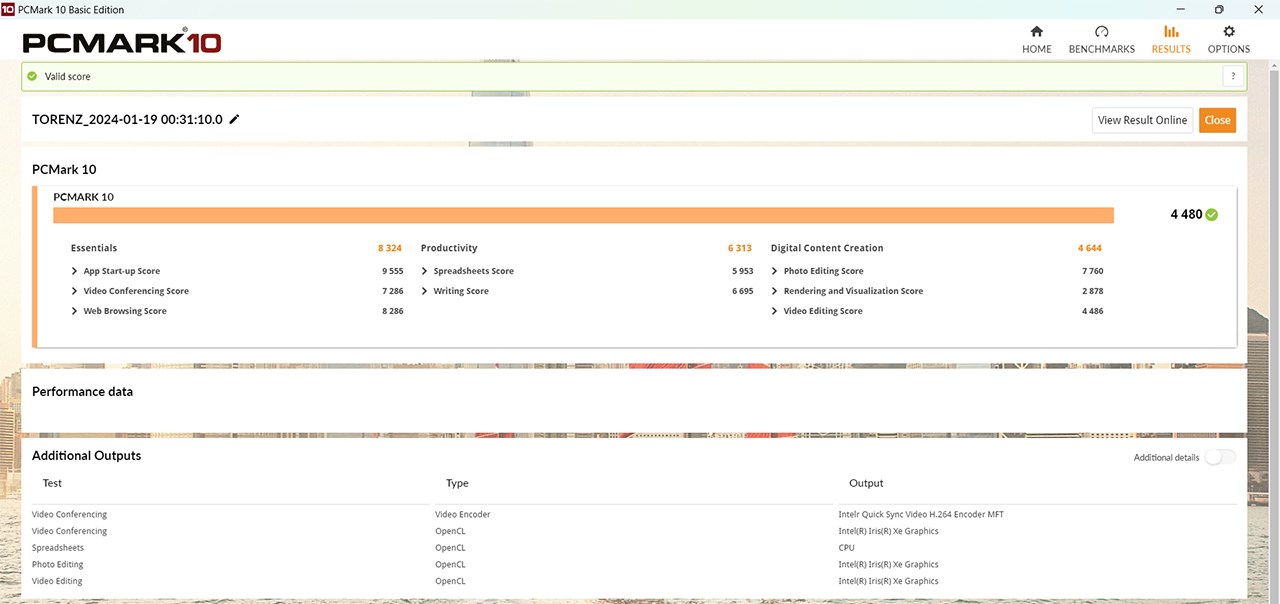Click the CPU output cell
Viewport: 1280px width, 604px height.
846,548
